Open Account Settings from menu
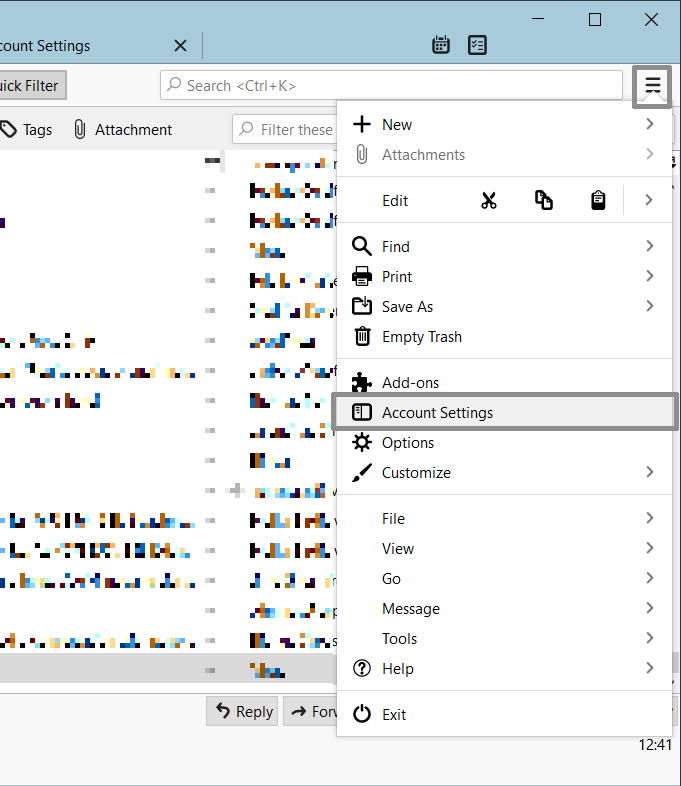The height and width of the screenshot is (786, 681). point(437,412)
